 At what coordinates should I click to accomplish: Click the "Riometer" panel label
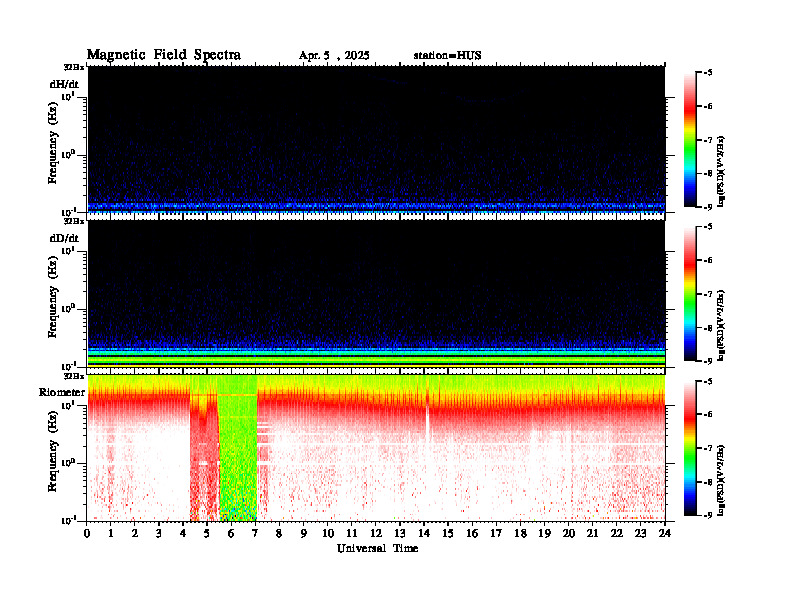point(62,392)
